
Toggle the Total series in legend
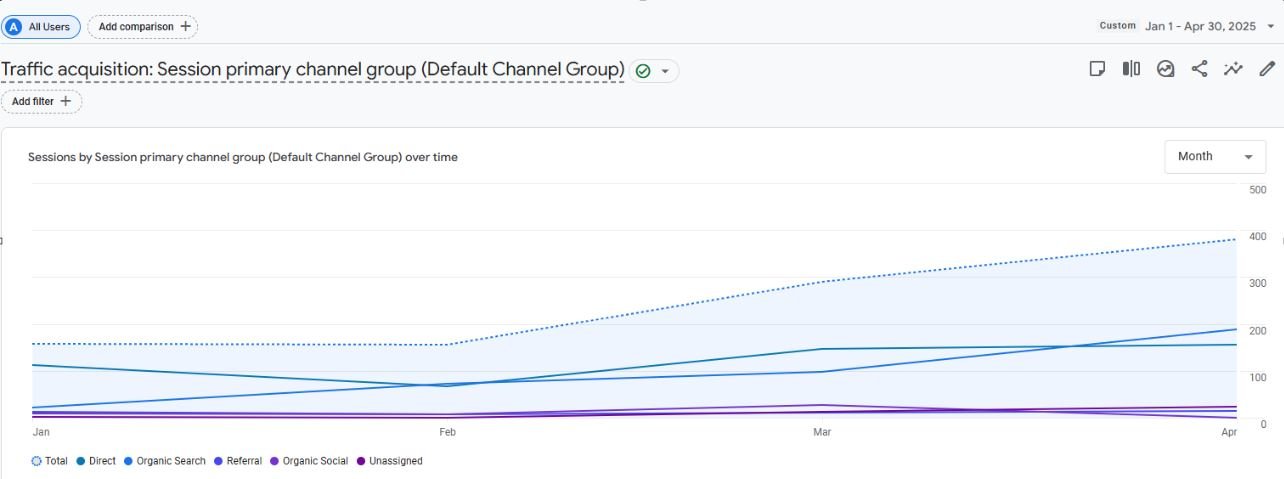(x=50, y=461)
